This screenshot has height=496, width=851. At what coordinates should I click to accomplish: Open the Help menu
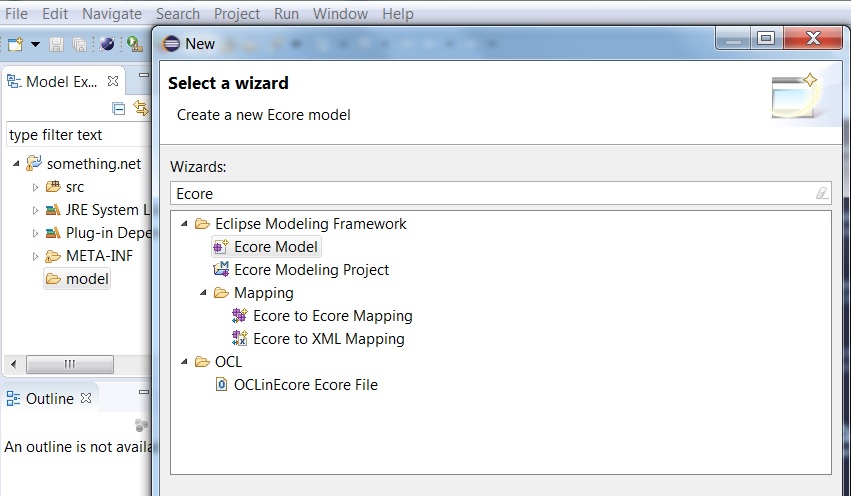pos(398,14)
